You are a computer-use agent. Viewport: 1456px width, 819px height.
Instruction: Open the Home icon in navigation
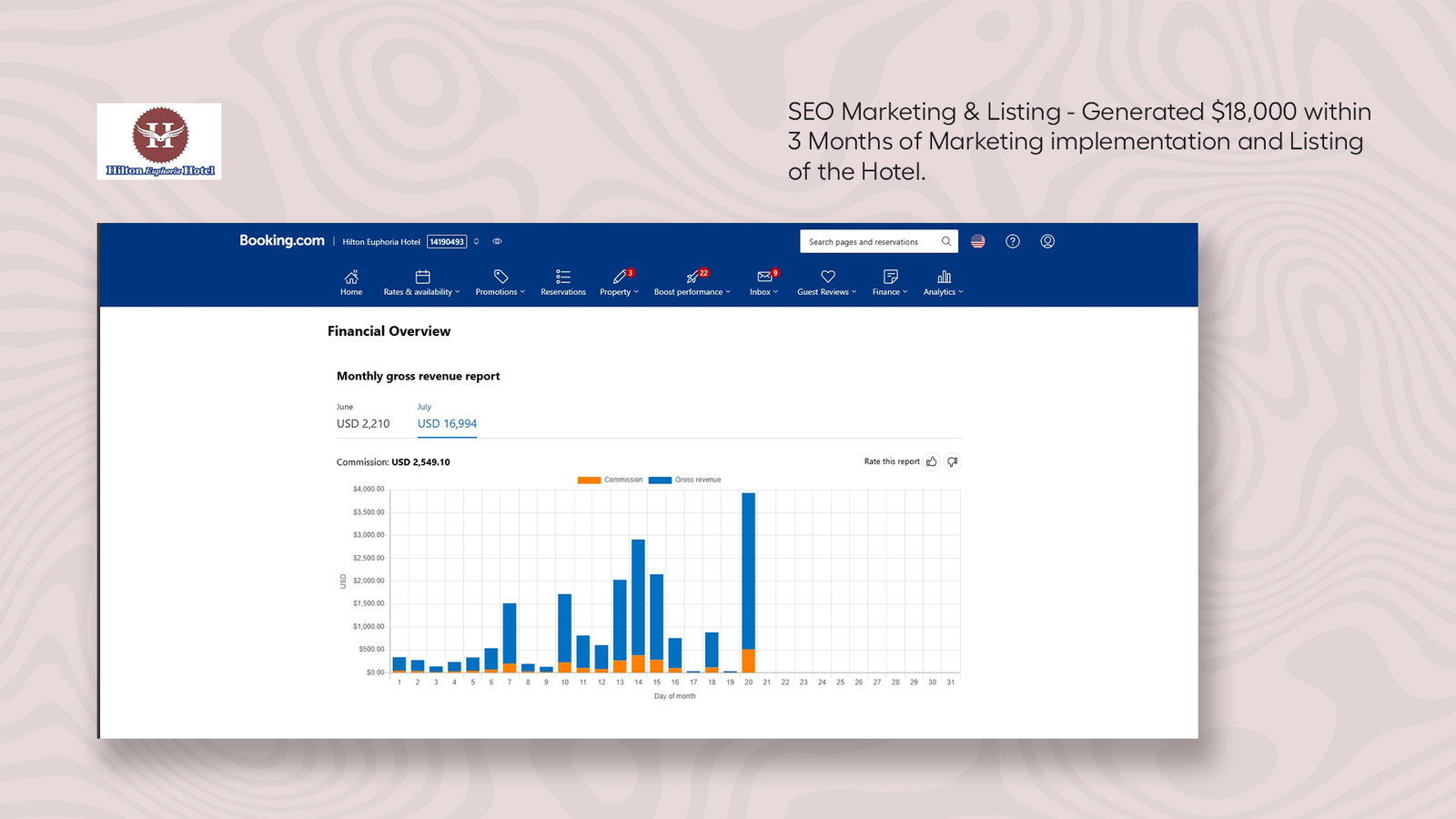(351, 277)
